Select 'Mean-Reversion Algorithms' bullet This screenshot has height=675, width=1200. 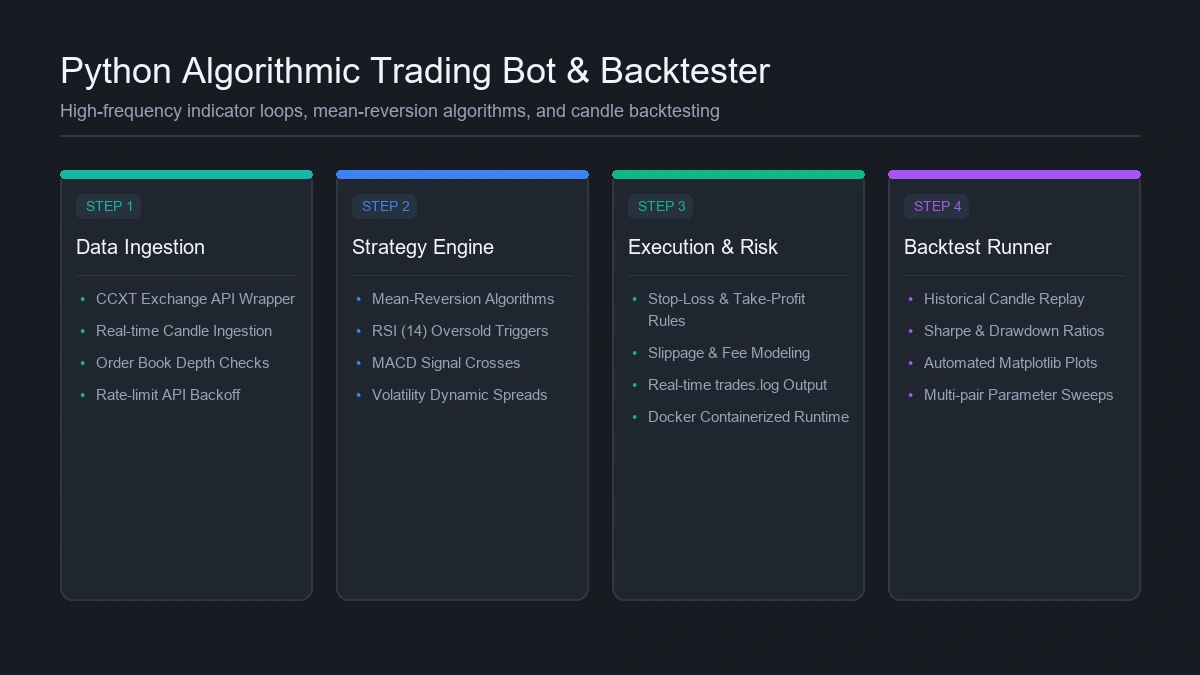(x=463, y=299)
